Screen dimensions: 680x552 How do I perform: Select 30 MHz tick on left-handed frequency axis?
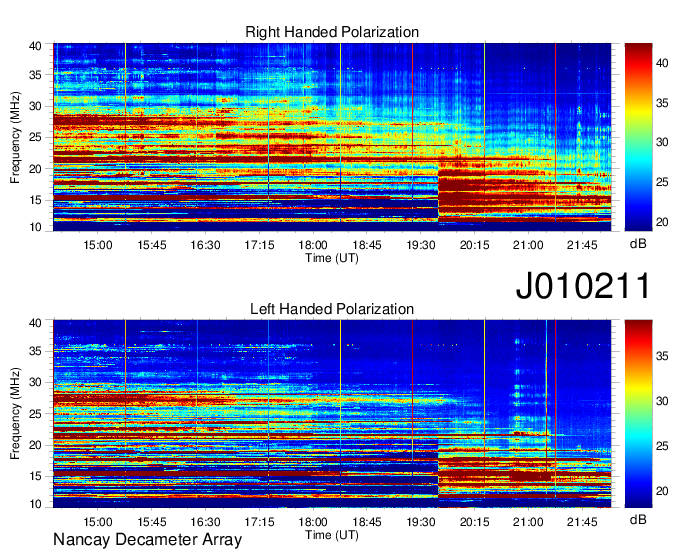coord(35,382)
